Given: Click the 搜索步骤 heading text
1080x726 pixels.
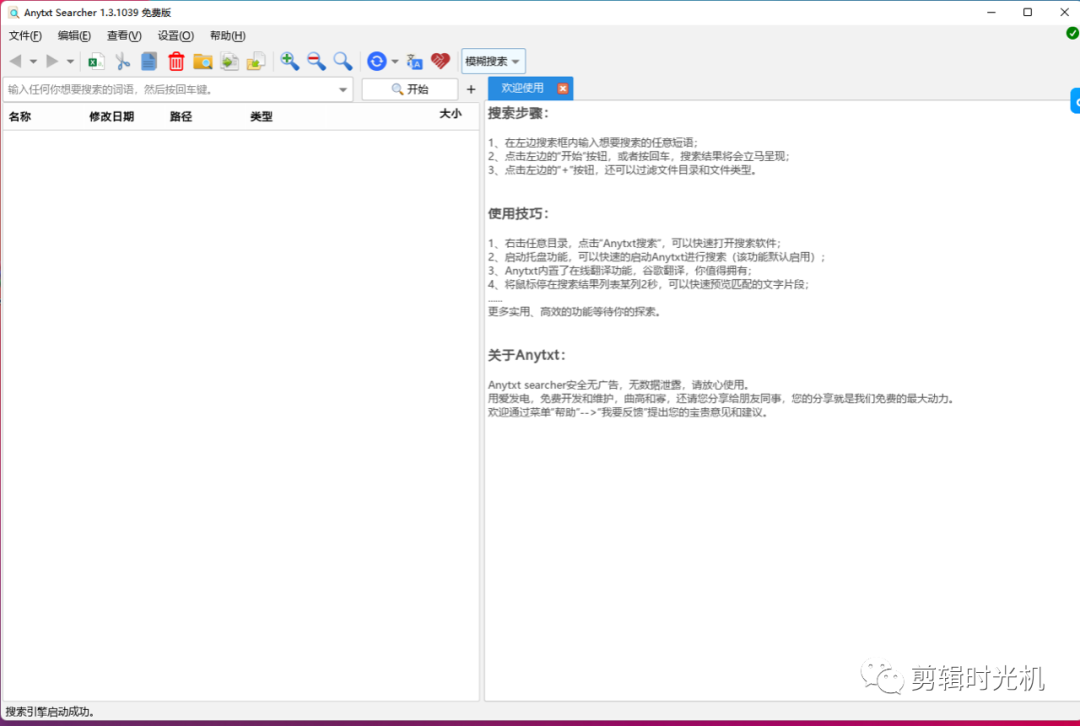Looking at the screenshot, I should click(x=519, y=113).
